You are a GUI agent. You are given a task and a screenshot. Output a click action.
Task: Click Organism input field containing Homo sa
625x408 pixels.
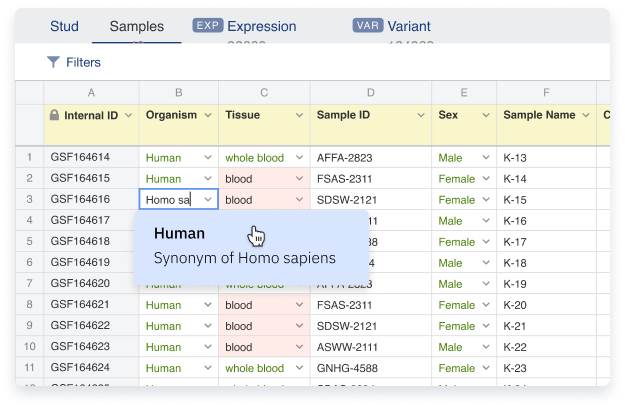pyautogui.click(x=170, y=200)
